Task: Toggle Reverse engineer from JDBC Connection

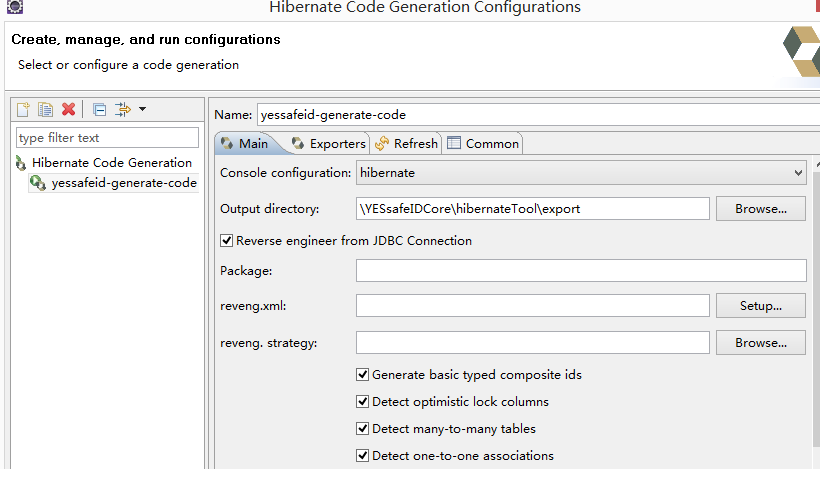Action: point(226,241)
